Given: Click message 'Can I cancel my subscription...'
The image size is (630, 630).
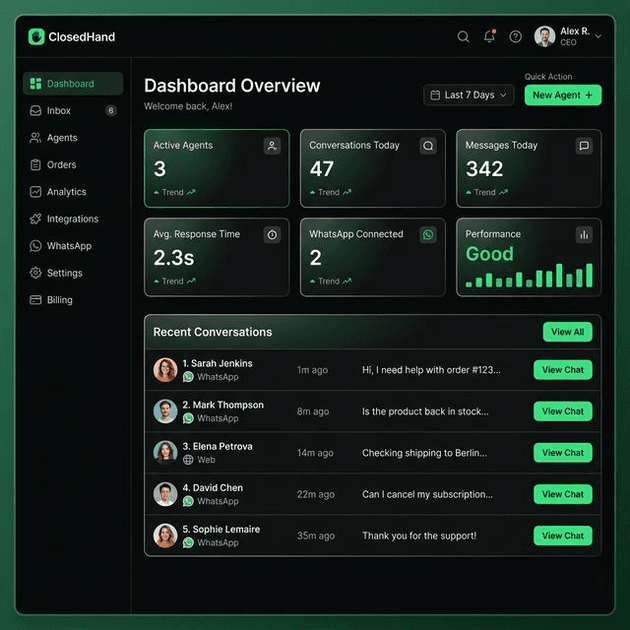Looking at the screenshot, I should [x=427, y=494].
